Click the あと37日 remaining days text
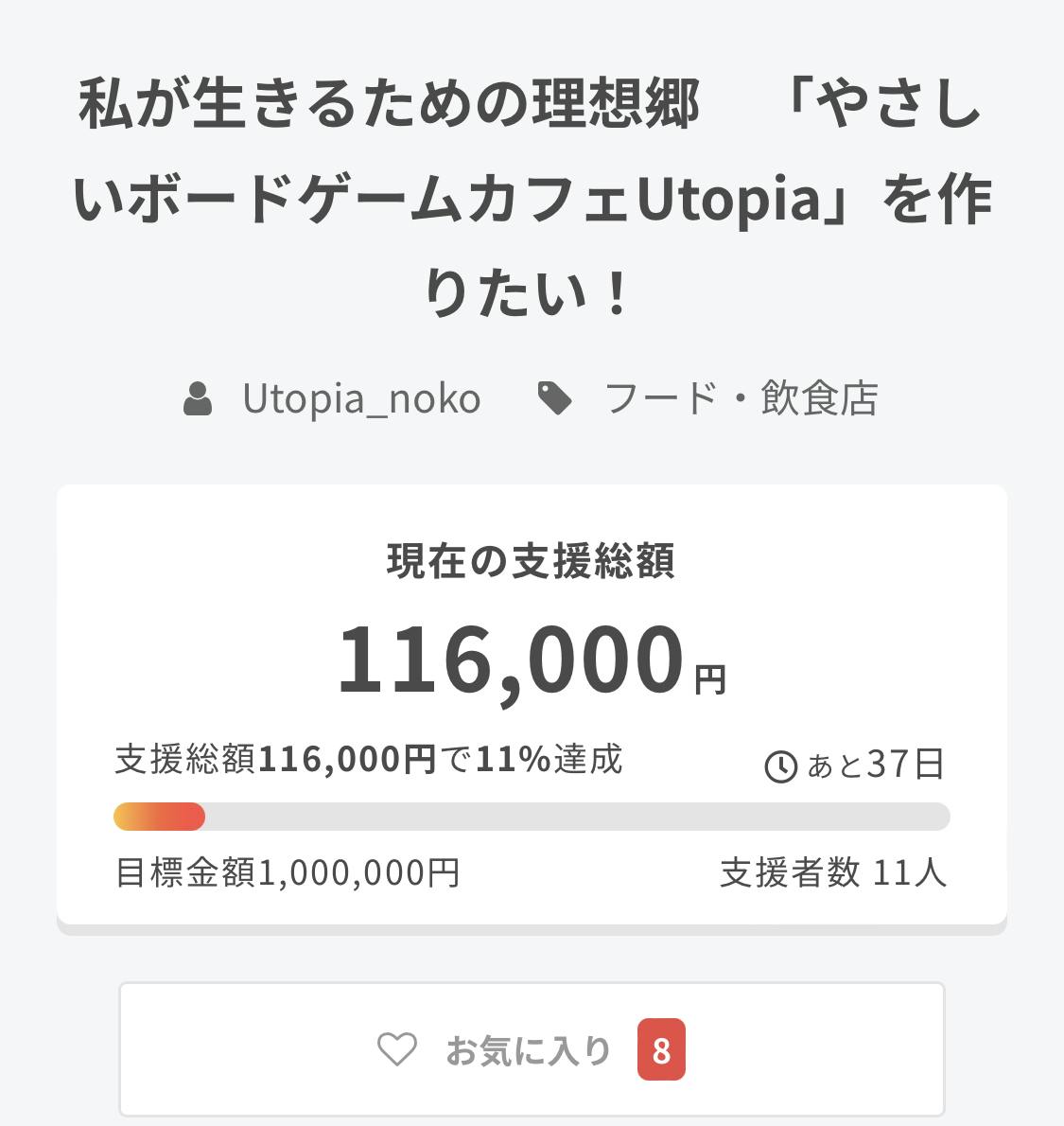Viewport: 1064px width, 1126px height. tap(875, 765)
